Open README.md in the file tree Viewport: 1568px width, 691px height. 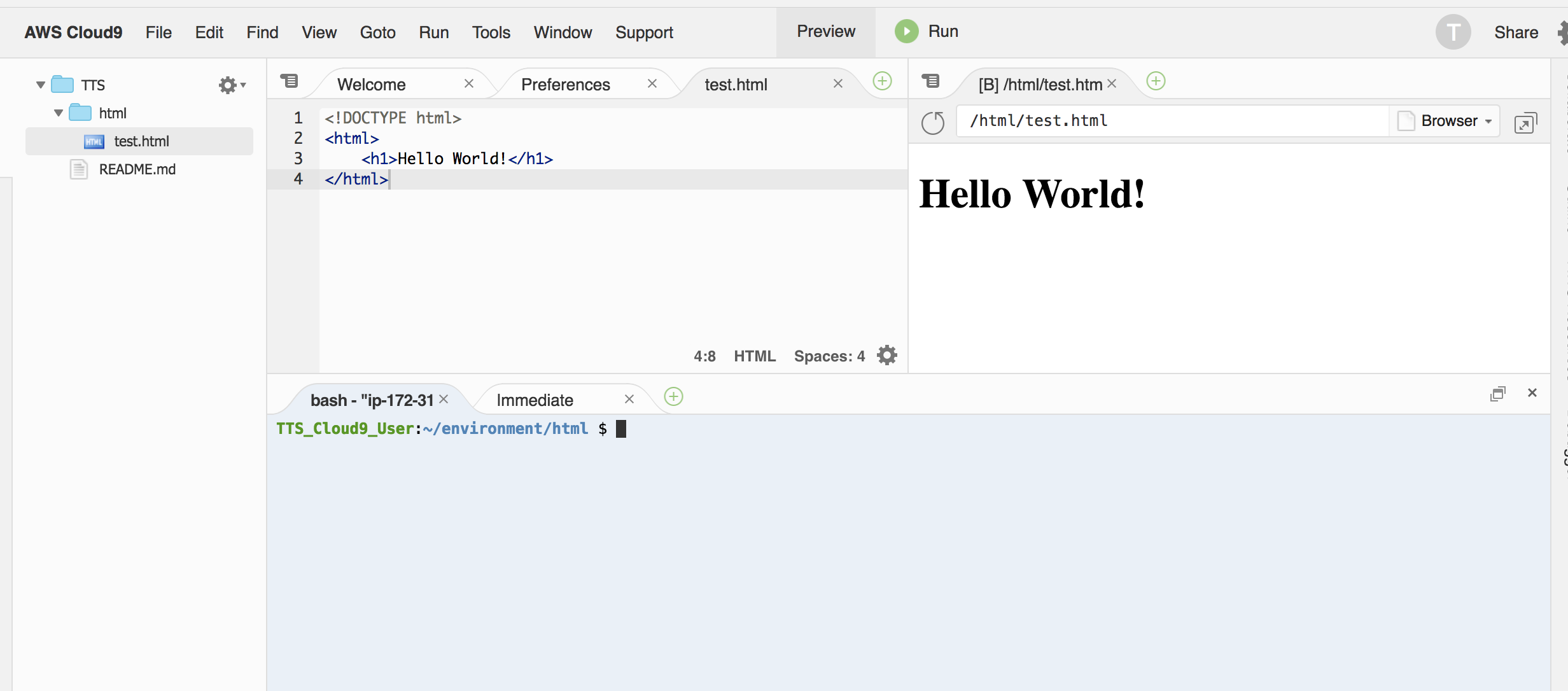point(137,169)
